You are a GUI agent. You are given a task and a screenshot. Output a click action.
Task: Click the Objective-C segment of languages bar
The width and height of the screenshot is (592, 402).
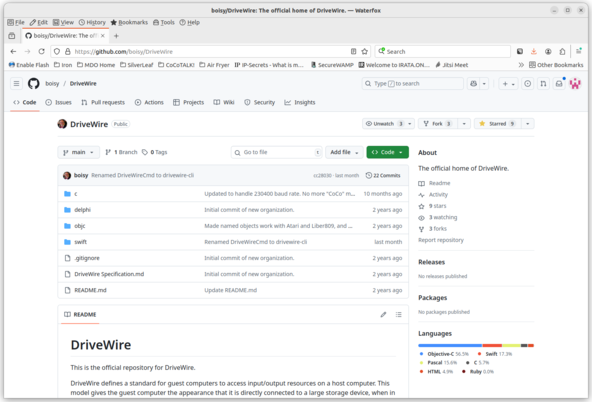click(450, 345)
